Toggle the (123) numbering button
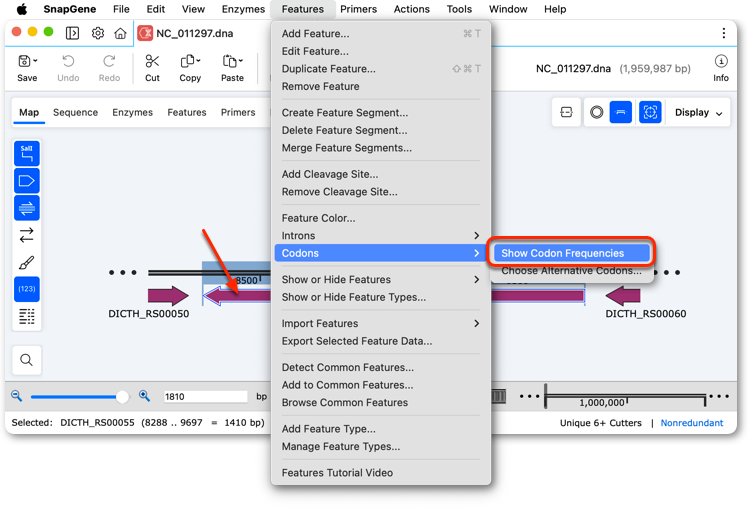The height and width of the screenshot is (518, 748). point(27,289)
